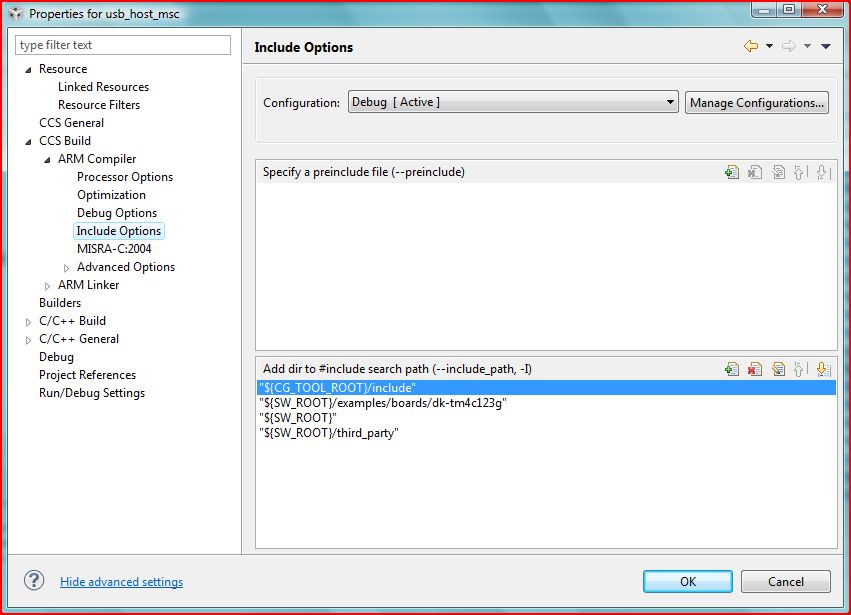The image size is (851, 615).
Task: Select C/C++ Build tree label
Action: [x=72, y=321]
